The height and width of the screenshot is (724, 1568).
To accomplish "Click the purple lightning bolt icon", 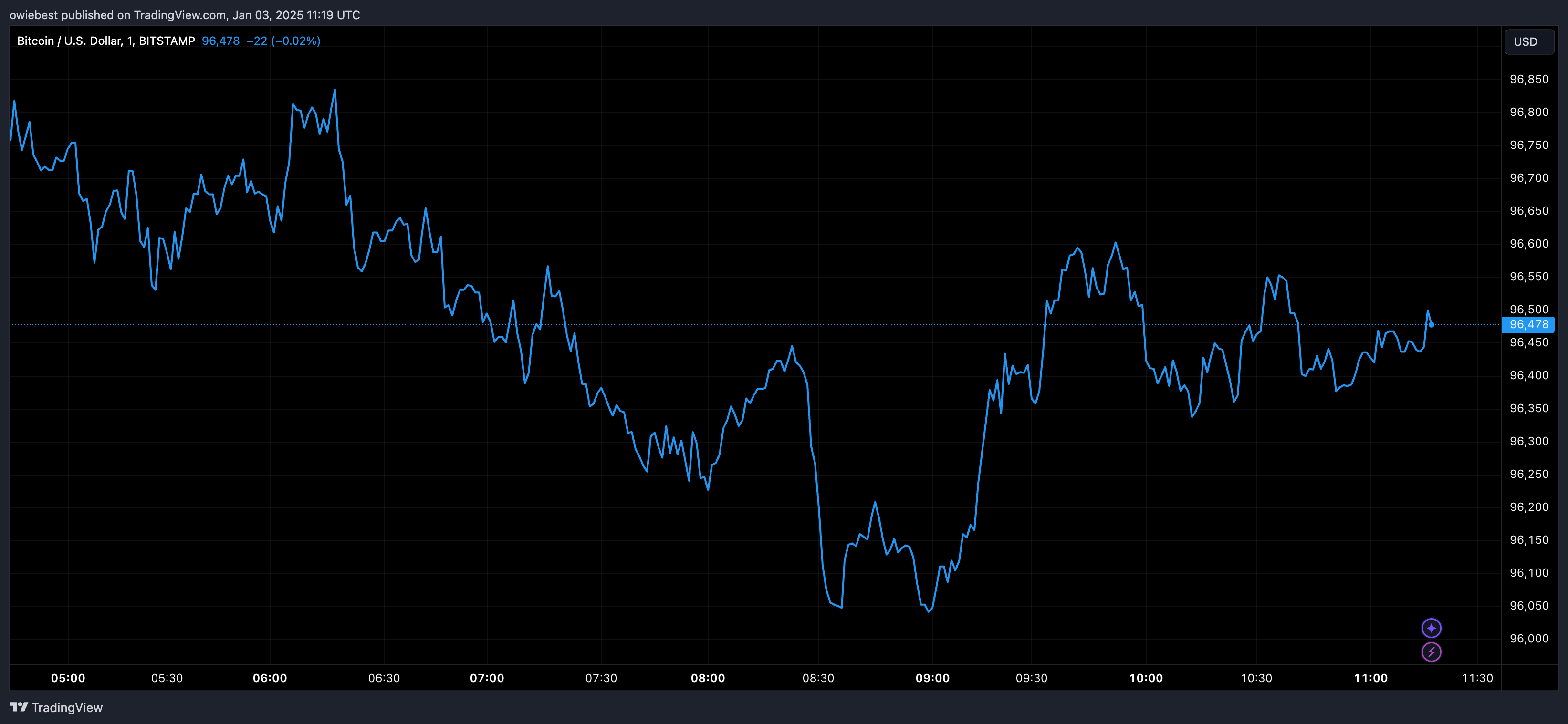I will point(1431,652).
